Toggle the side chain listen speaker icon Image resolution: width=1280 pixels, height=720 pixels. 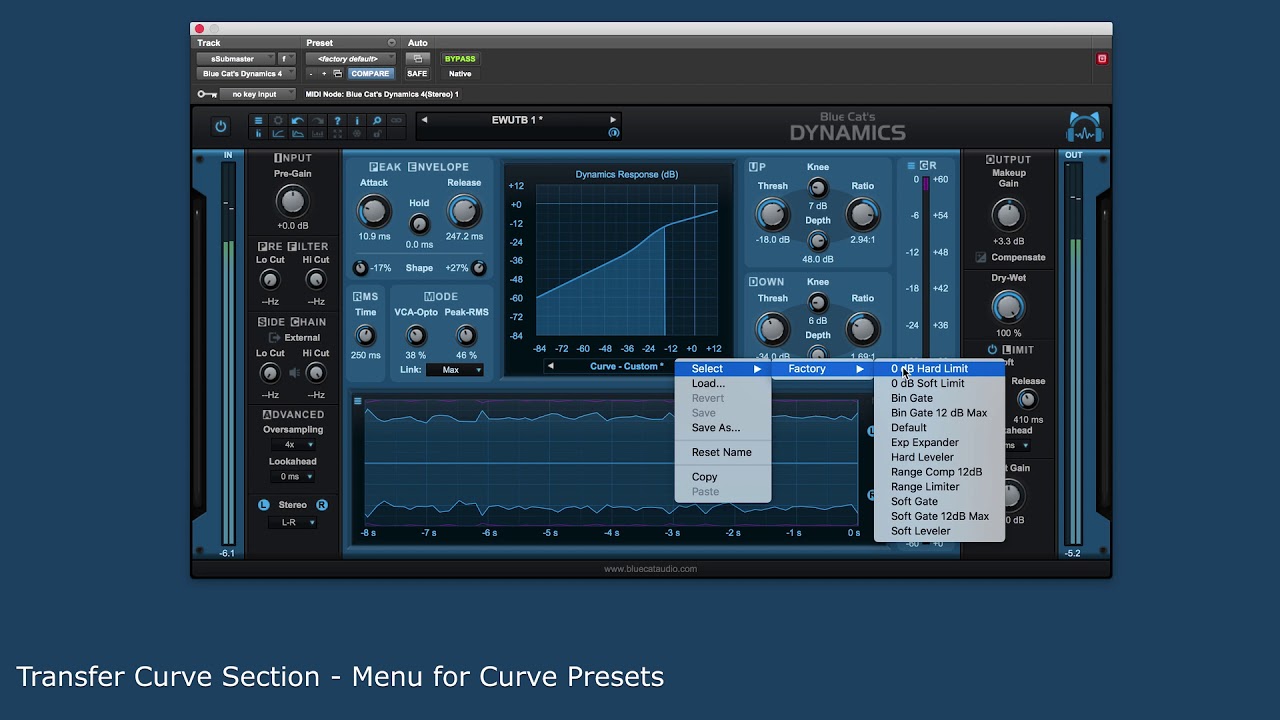(x=294, y=373)
